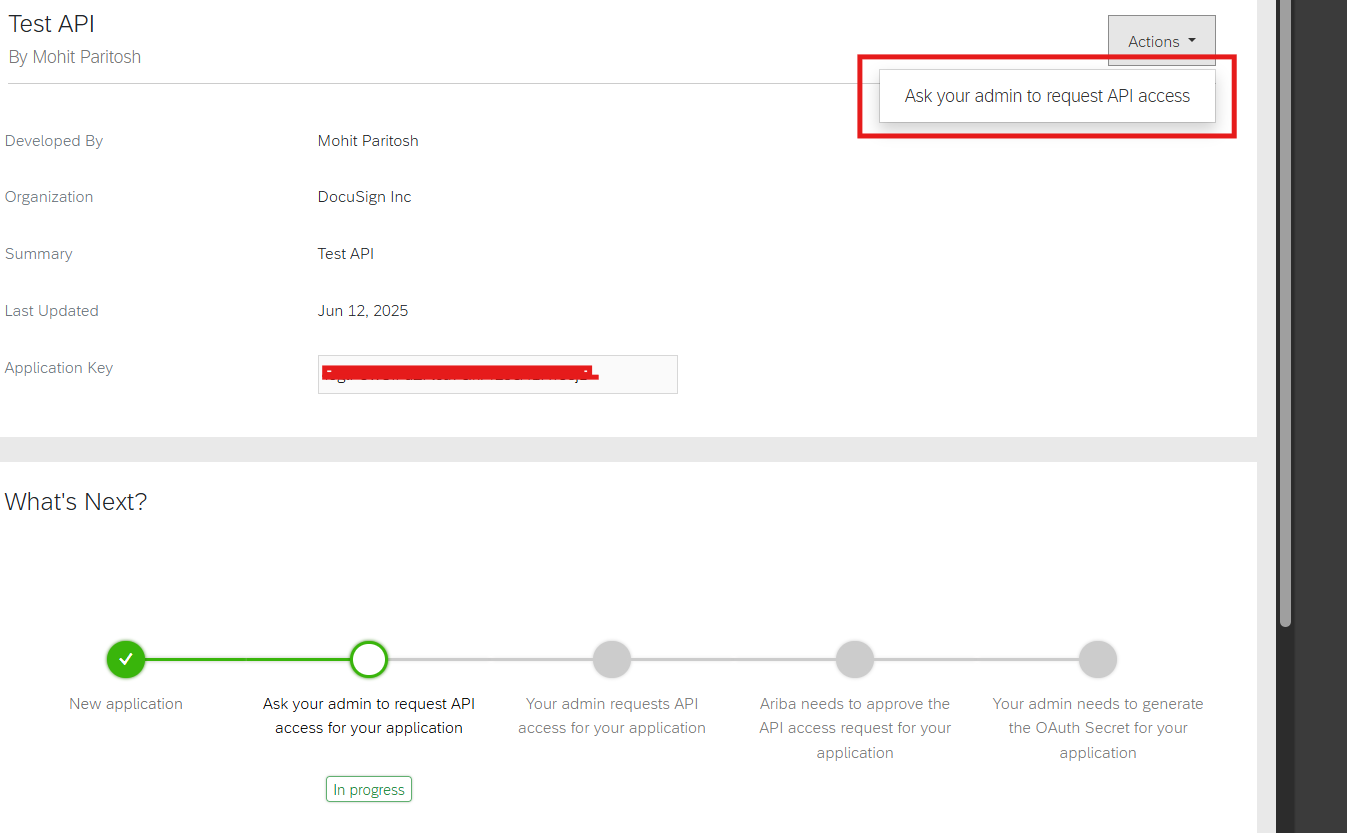Click 'Your admin requests API access' step text
This screenshot has width=1347, height=833.
click(612, 716)
